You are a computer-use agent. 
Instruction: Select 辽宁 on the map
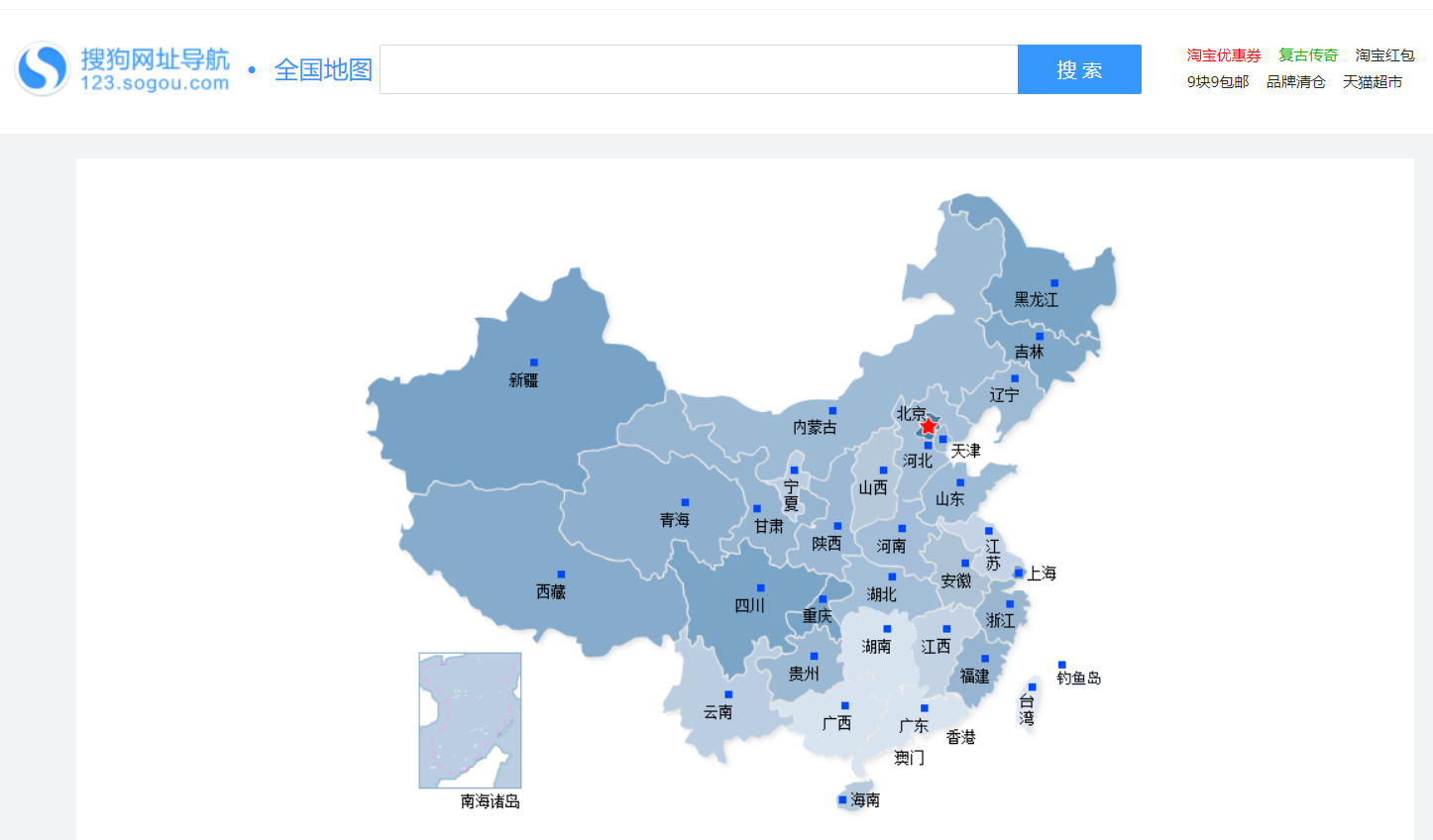(x=1004, y=395)
